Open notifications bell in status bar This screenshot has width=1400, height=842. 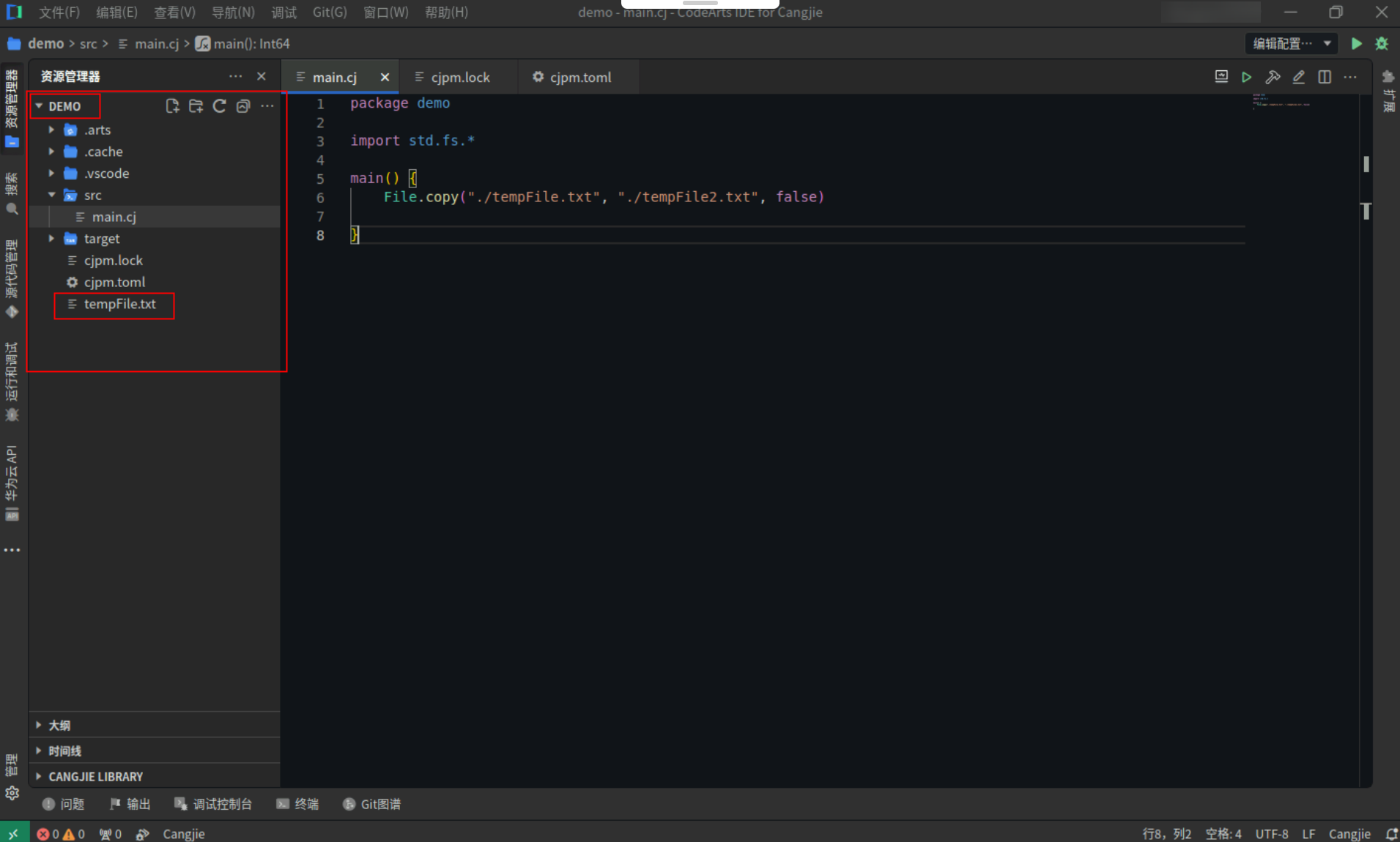[1391, 834]
